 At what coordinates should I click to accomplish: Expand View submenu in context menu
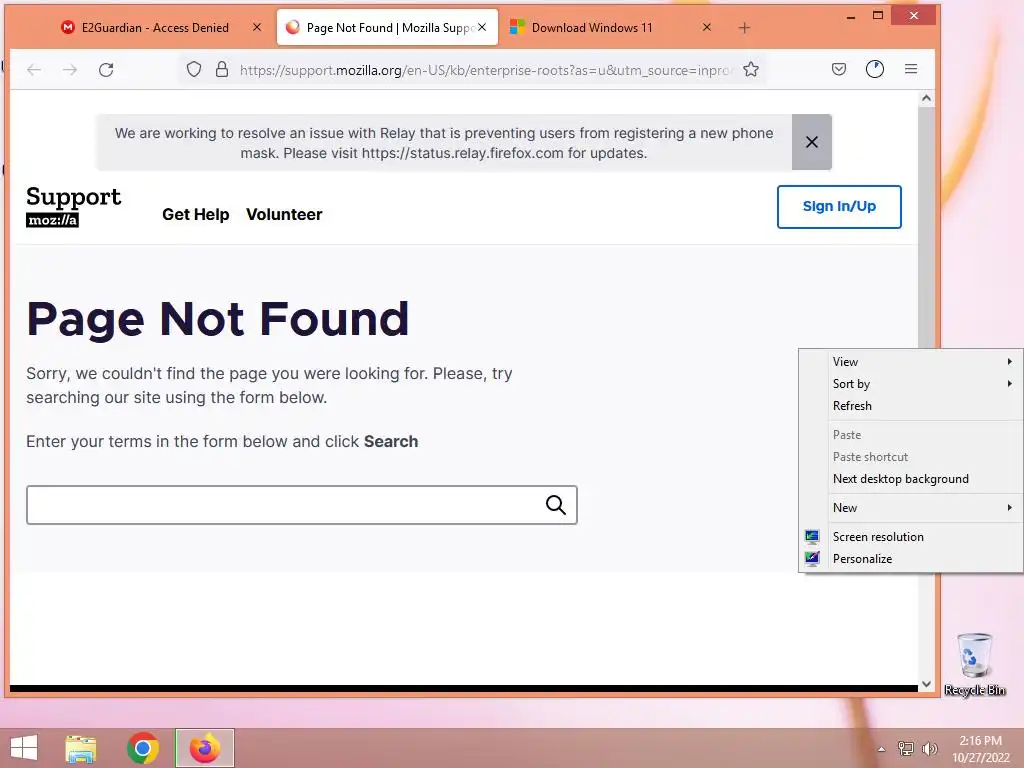pyautogui.click(x=910, y=362)
